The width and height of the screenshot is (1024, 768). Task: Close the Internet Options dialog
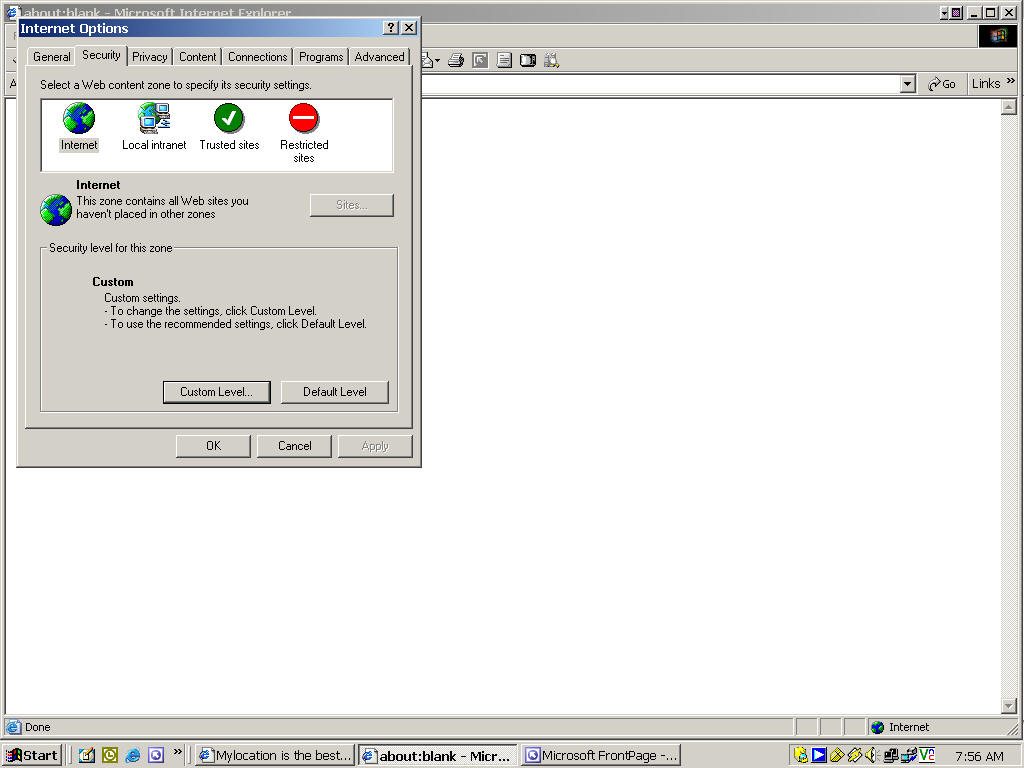pyautogui.click(x=409, y=28)
